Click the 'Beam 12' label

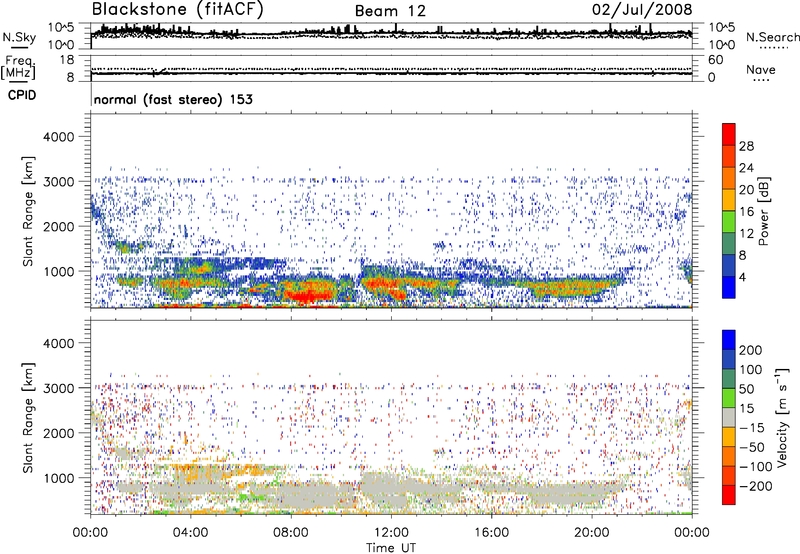390,11
